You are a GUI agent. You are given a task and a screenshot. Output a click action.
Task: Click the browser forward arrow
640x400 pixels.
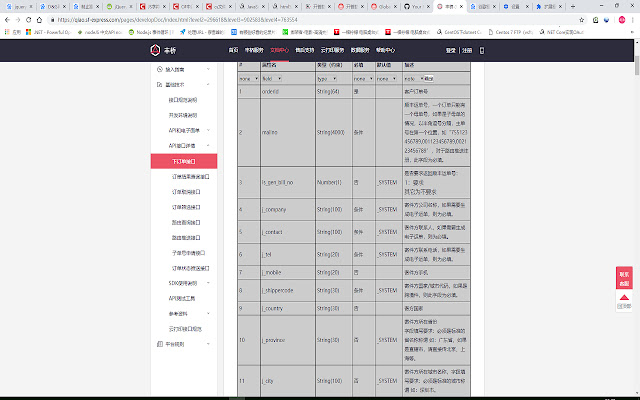click(x=18, y=20)
